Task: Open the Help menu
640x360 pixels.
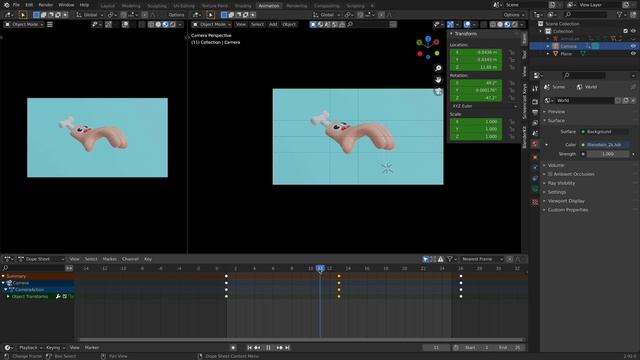Action: [84, 5]
